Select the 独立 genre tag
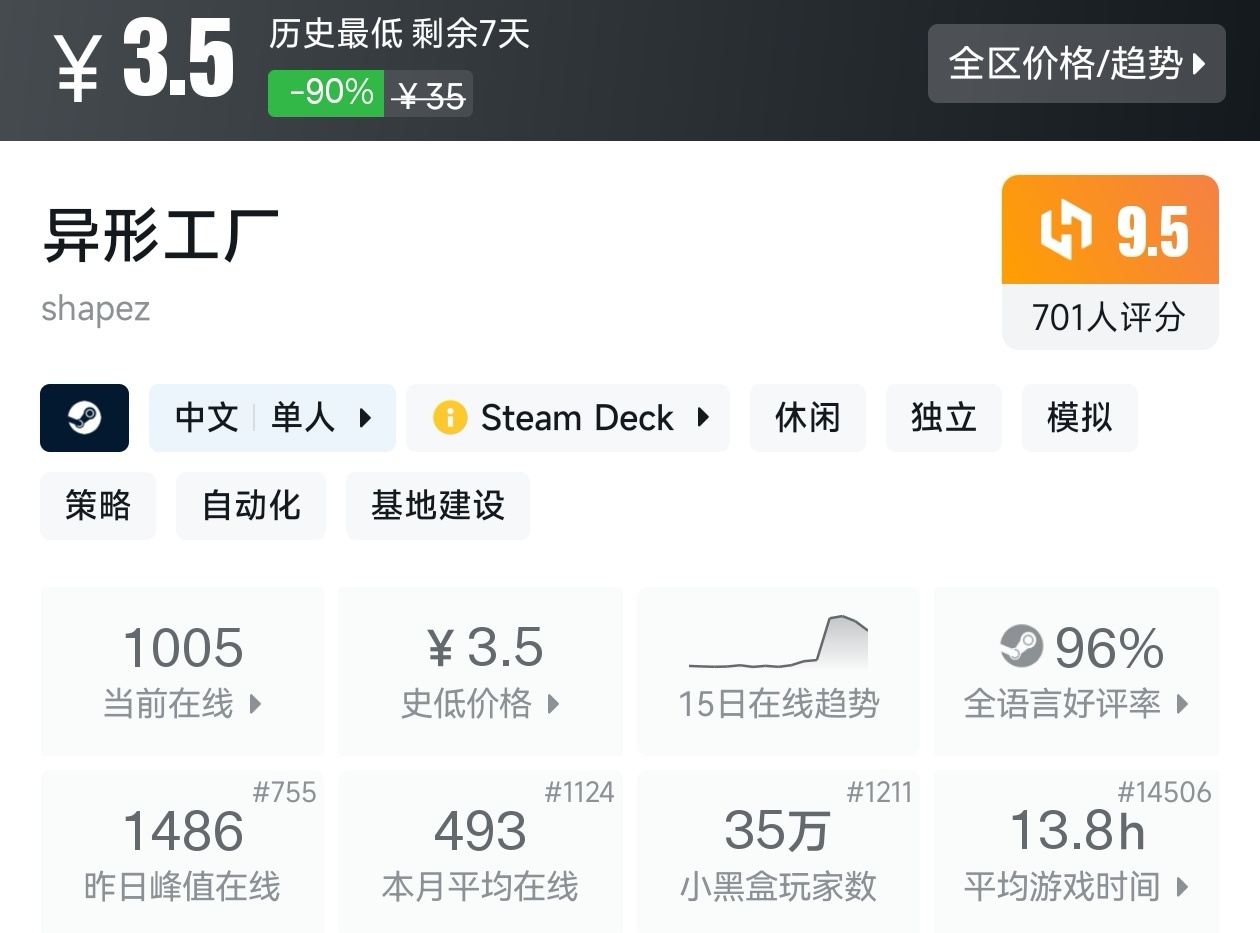 click(943, 418)
